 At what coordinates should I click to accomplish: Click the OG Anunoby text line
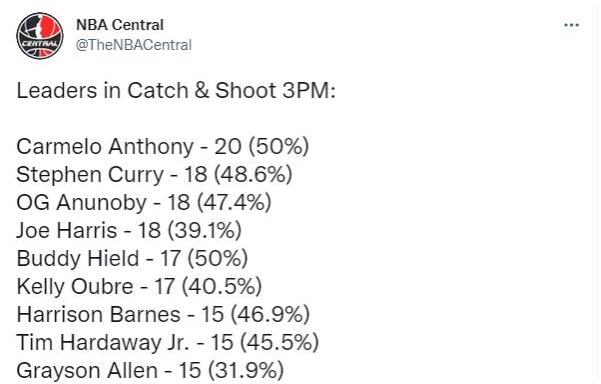pyautogui.click(x=144, y=202)
